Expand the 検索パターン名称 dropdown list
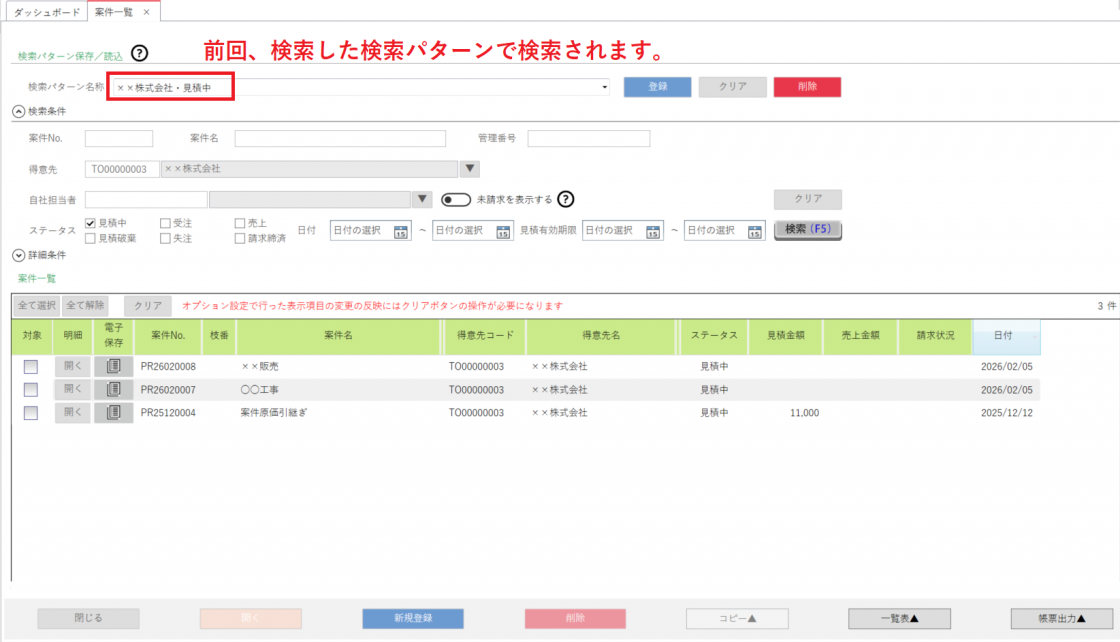The height and width of the screenshot is (642, 1120). point(605,88)
